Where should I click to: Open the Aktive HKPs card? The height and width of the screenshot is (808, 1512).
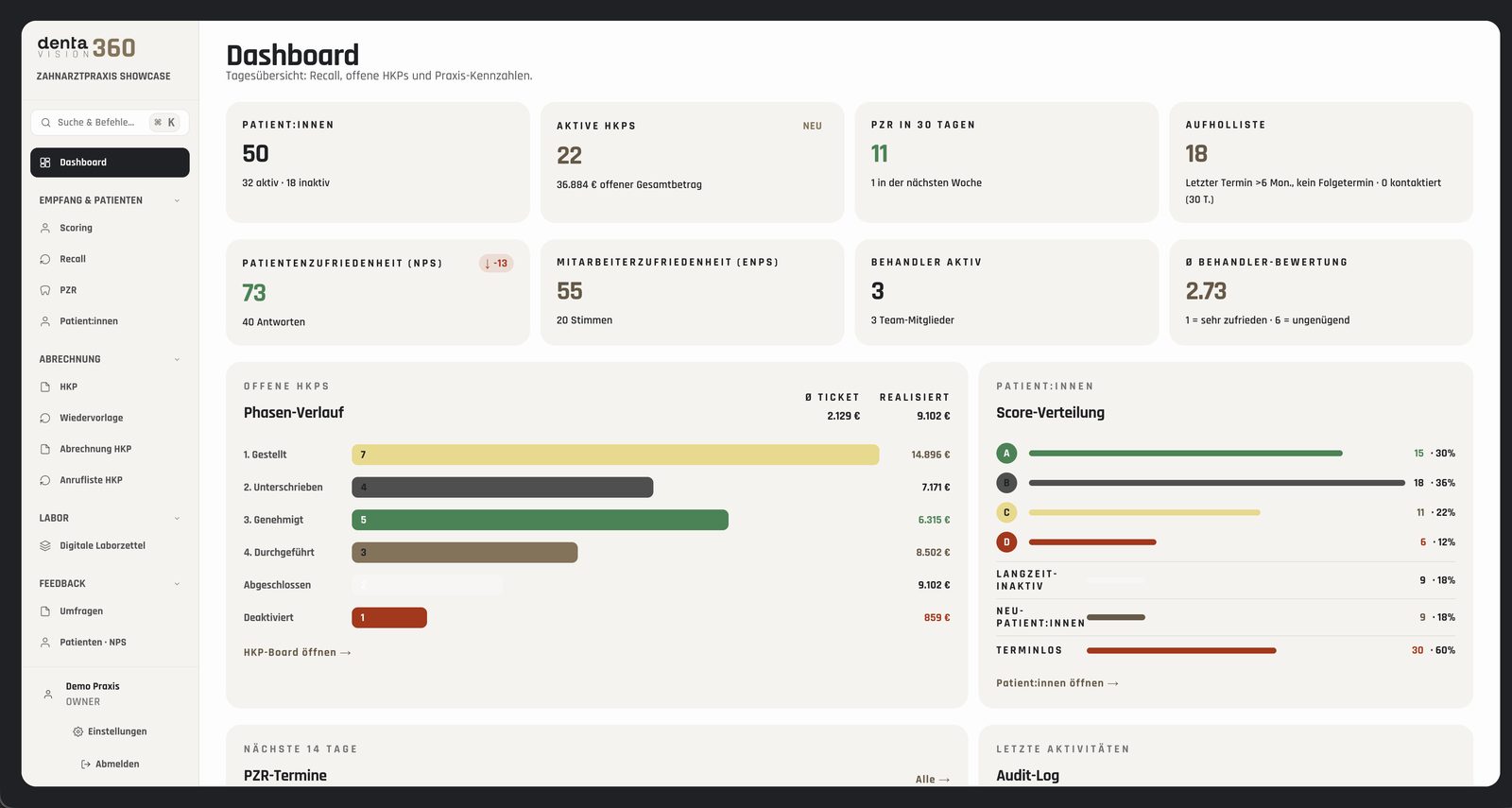(692, 163)
